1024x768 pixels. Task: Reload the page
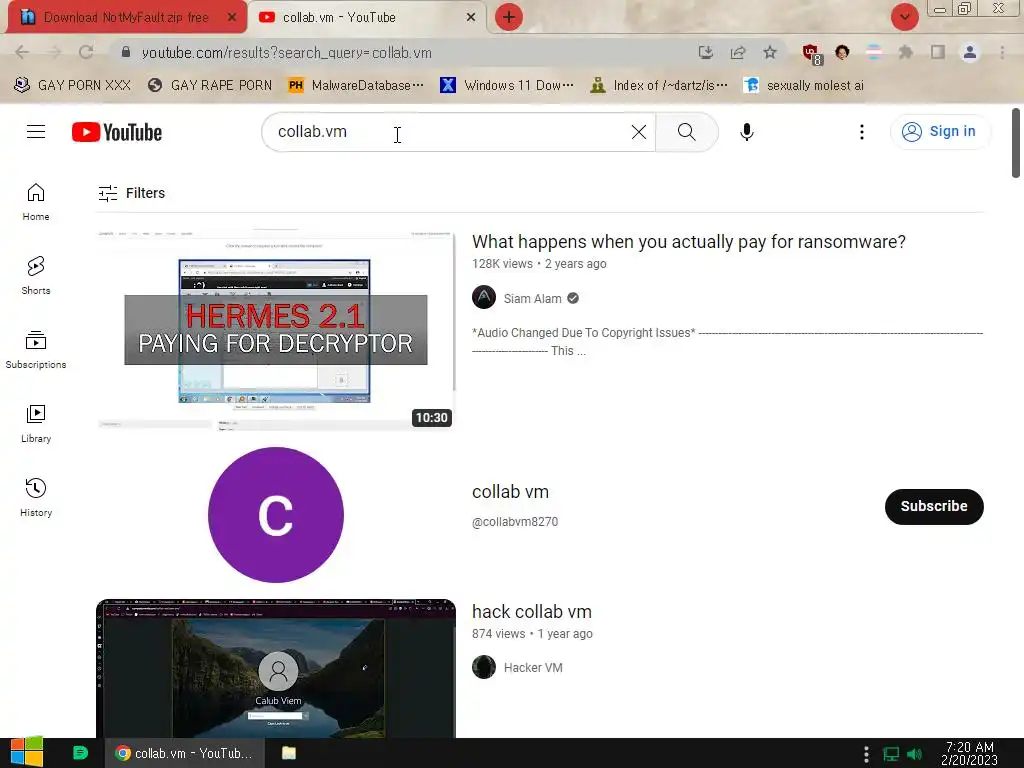(86, 52)
